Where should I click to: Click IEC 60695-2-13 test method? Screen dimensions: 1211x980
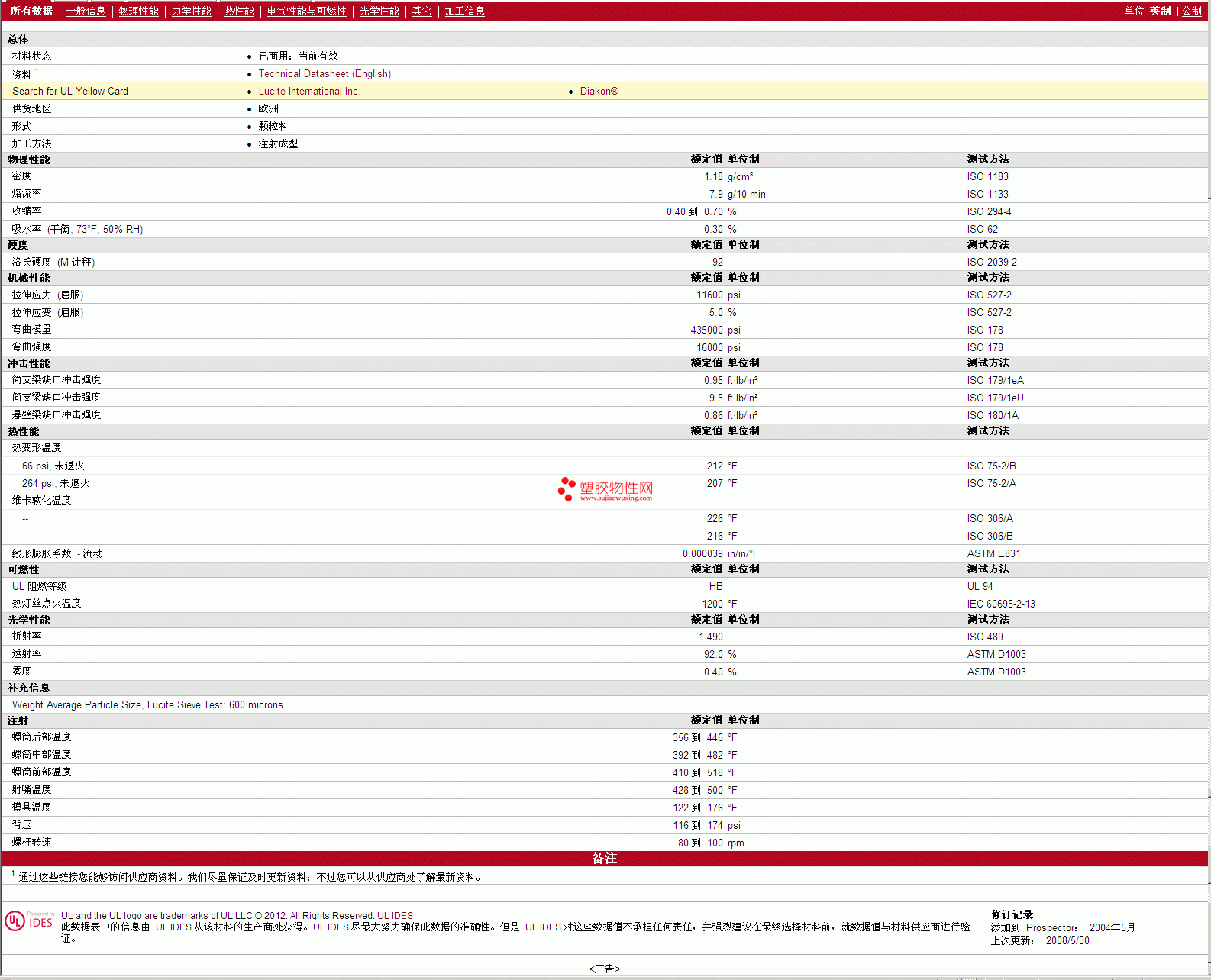1001,604
